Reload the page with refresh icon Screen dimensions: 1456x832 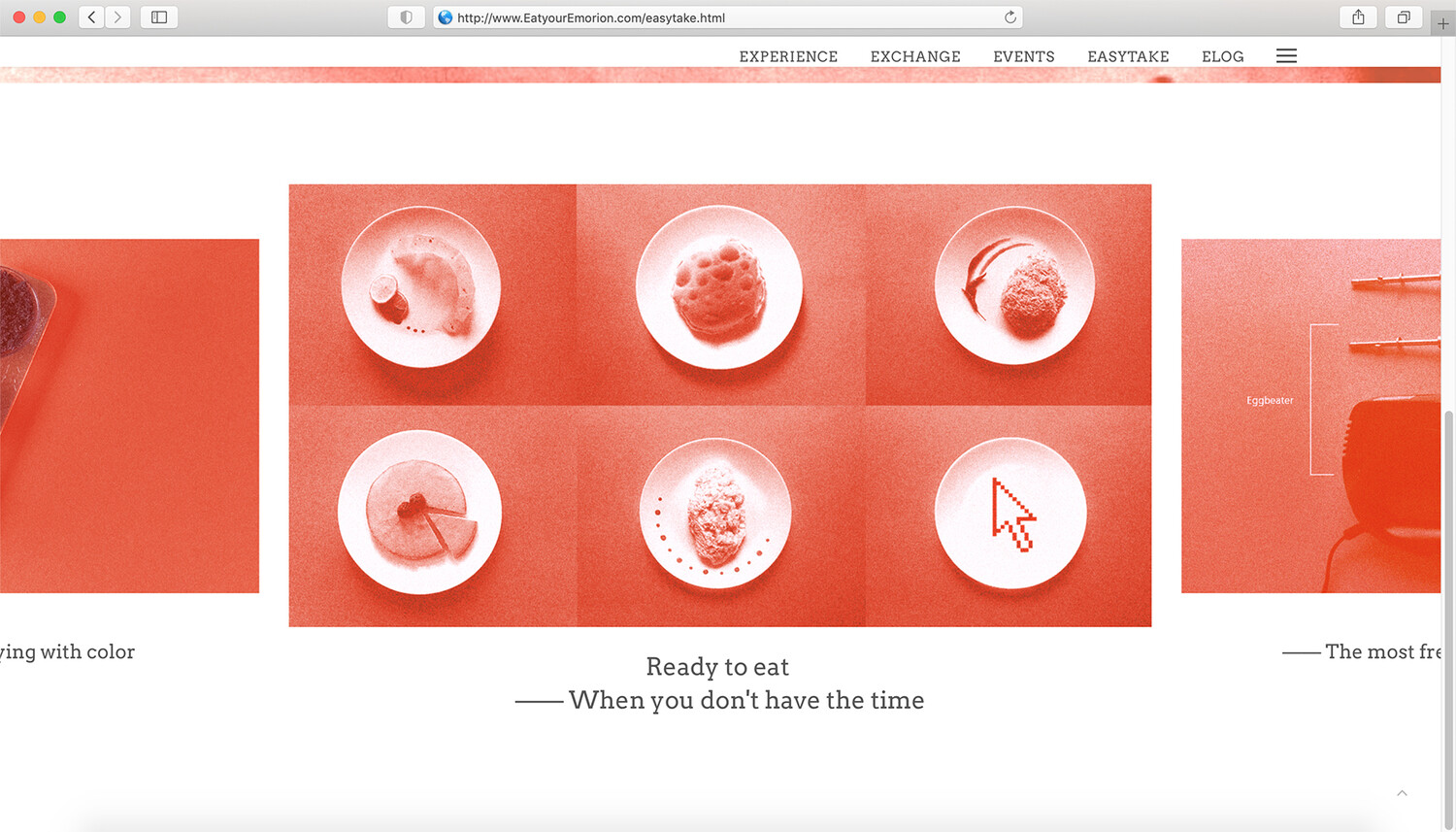point(1009,17)
